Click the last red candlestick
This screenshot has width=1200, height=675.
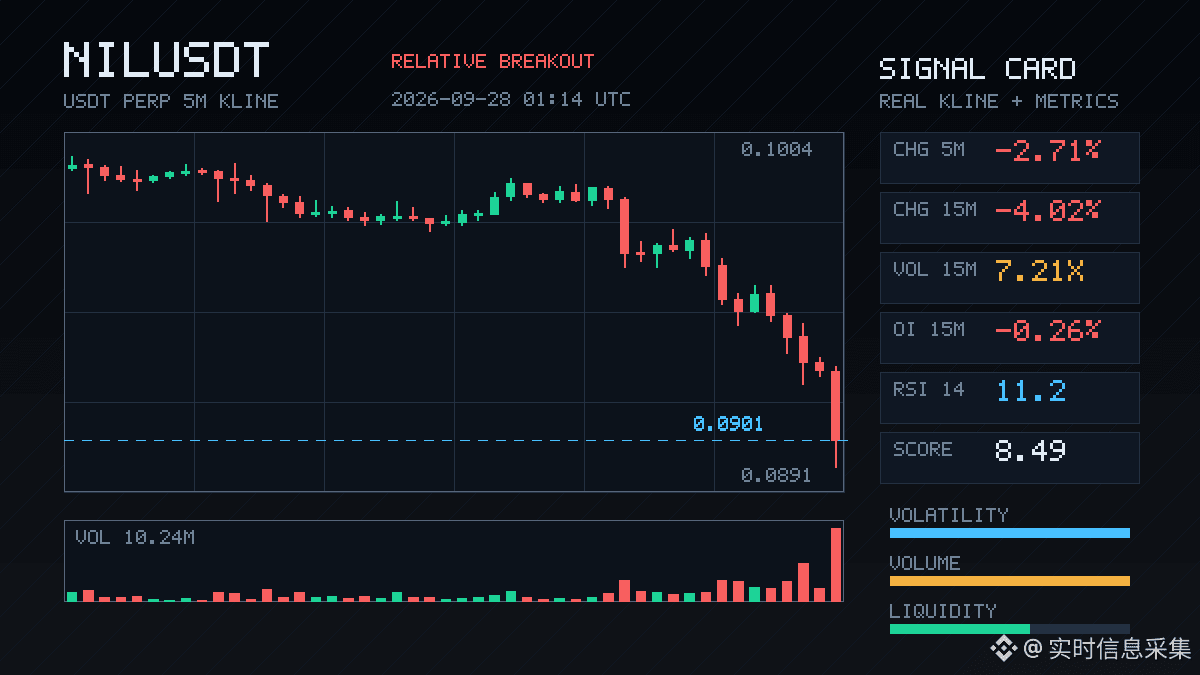tap(836, 417)
